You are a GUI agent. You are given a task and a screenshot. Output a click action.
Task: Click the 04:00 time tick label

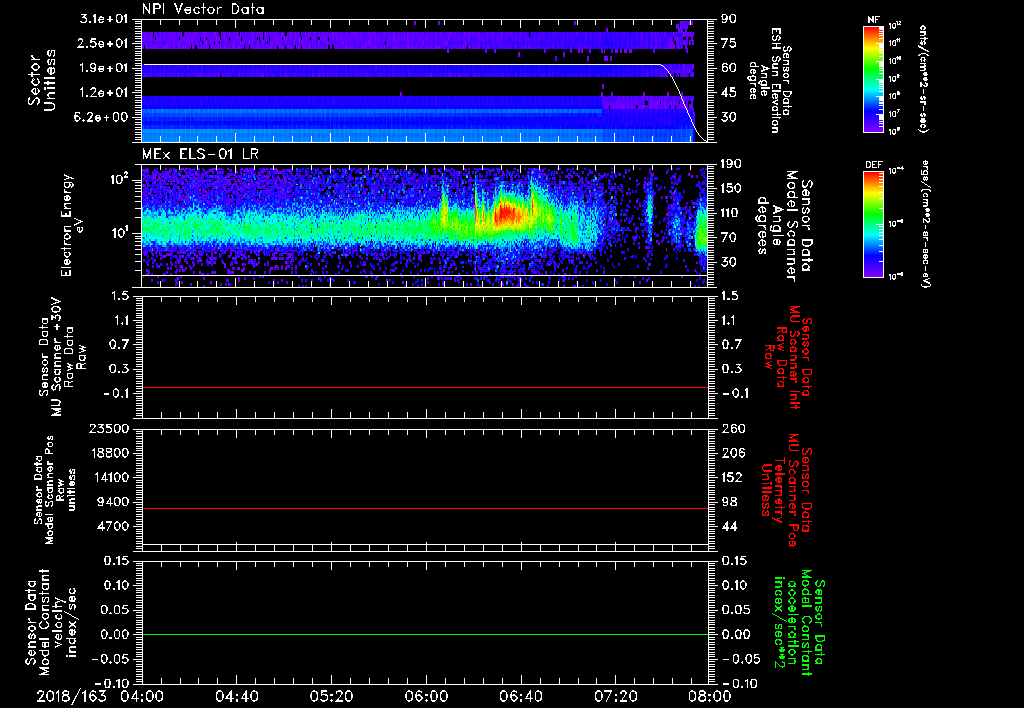[x=142, y=696]
